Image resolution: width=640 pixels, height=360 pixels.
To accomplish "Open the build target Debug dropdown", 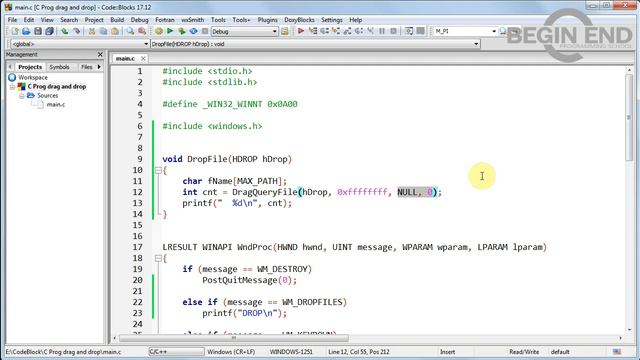I will pyautogui.click(x=275, y=31).
